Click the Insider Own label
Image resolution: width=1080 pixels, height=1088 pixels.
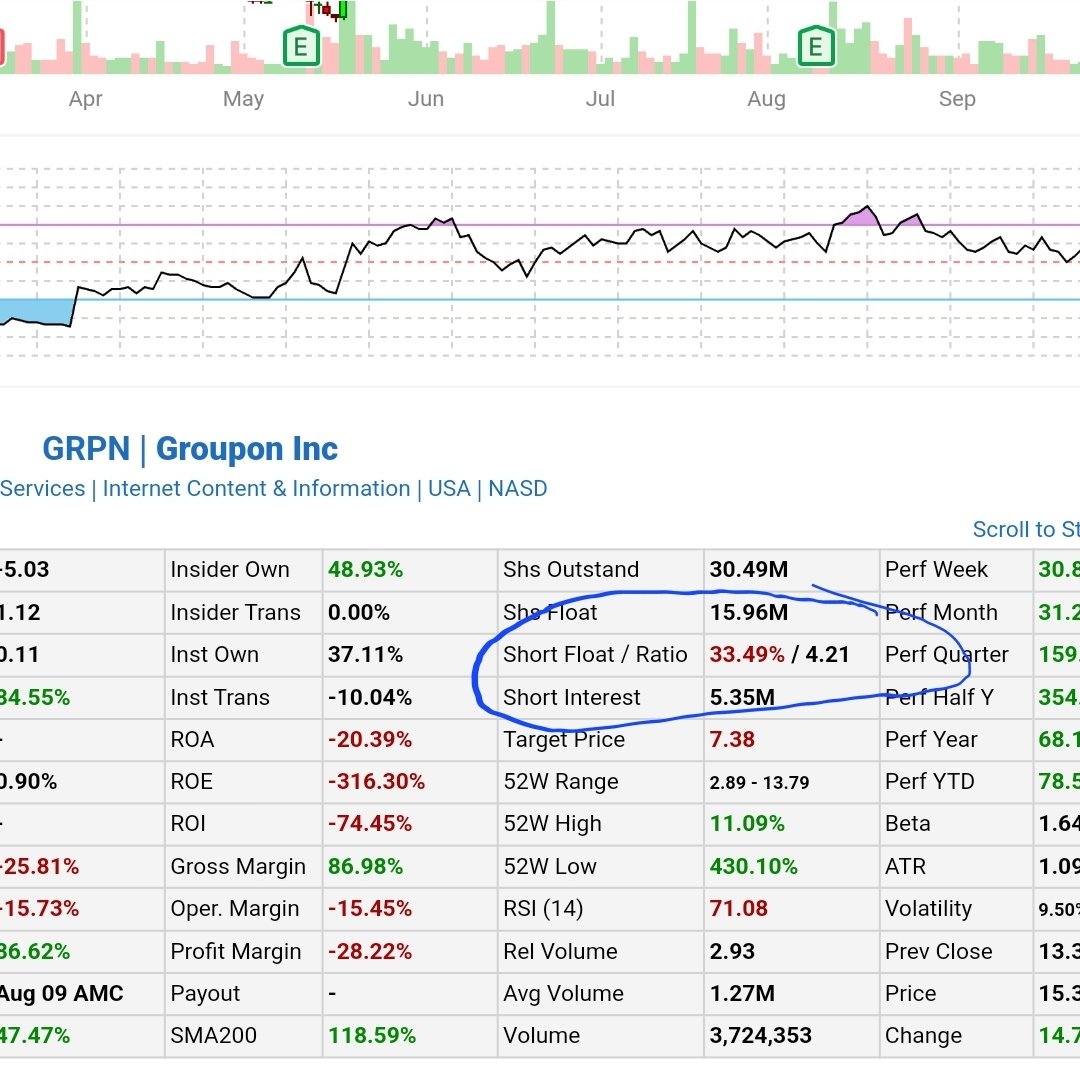[230, 570]
